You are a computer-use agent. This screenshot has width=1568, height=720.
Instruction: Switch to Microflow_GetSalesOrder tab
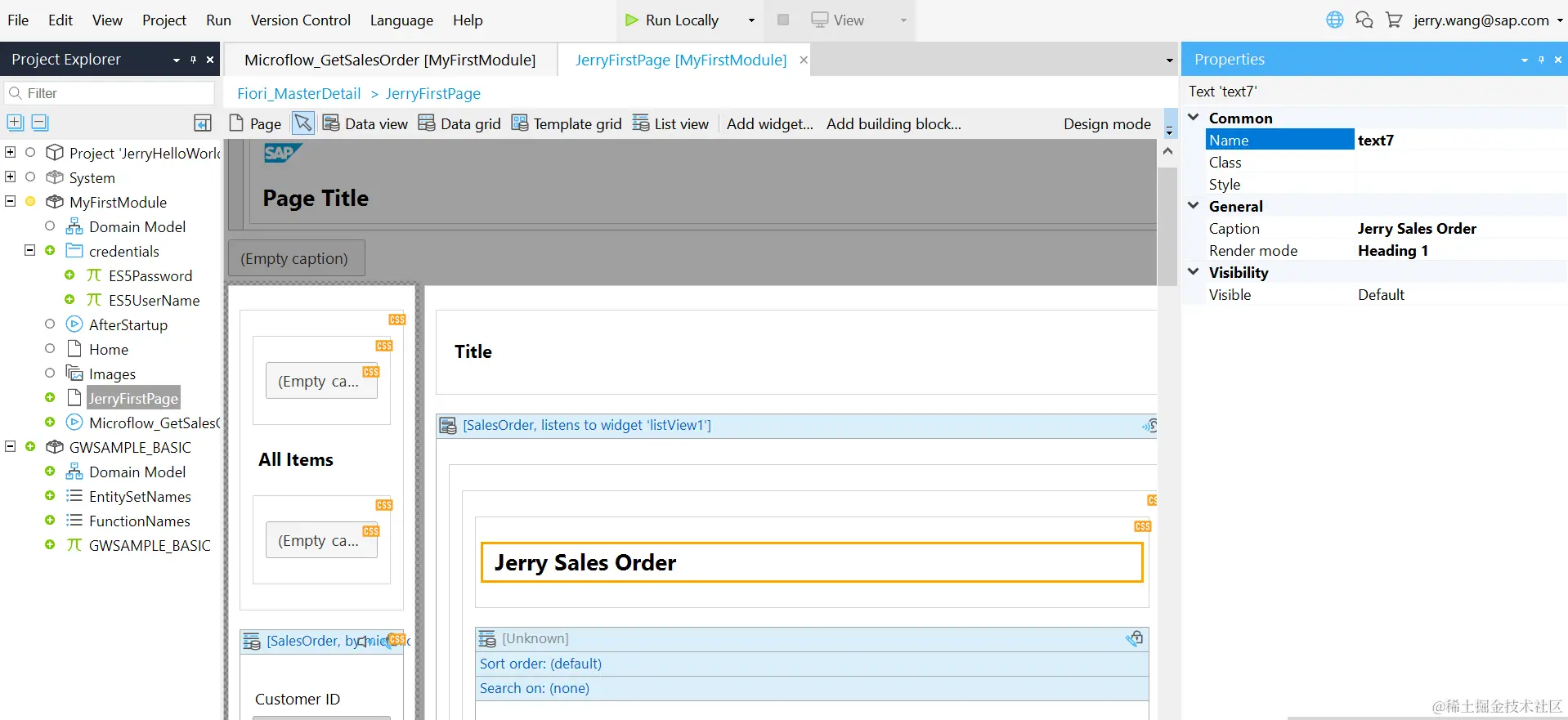[390, 60]
